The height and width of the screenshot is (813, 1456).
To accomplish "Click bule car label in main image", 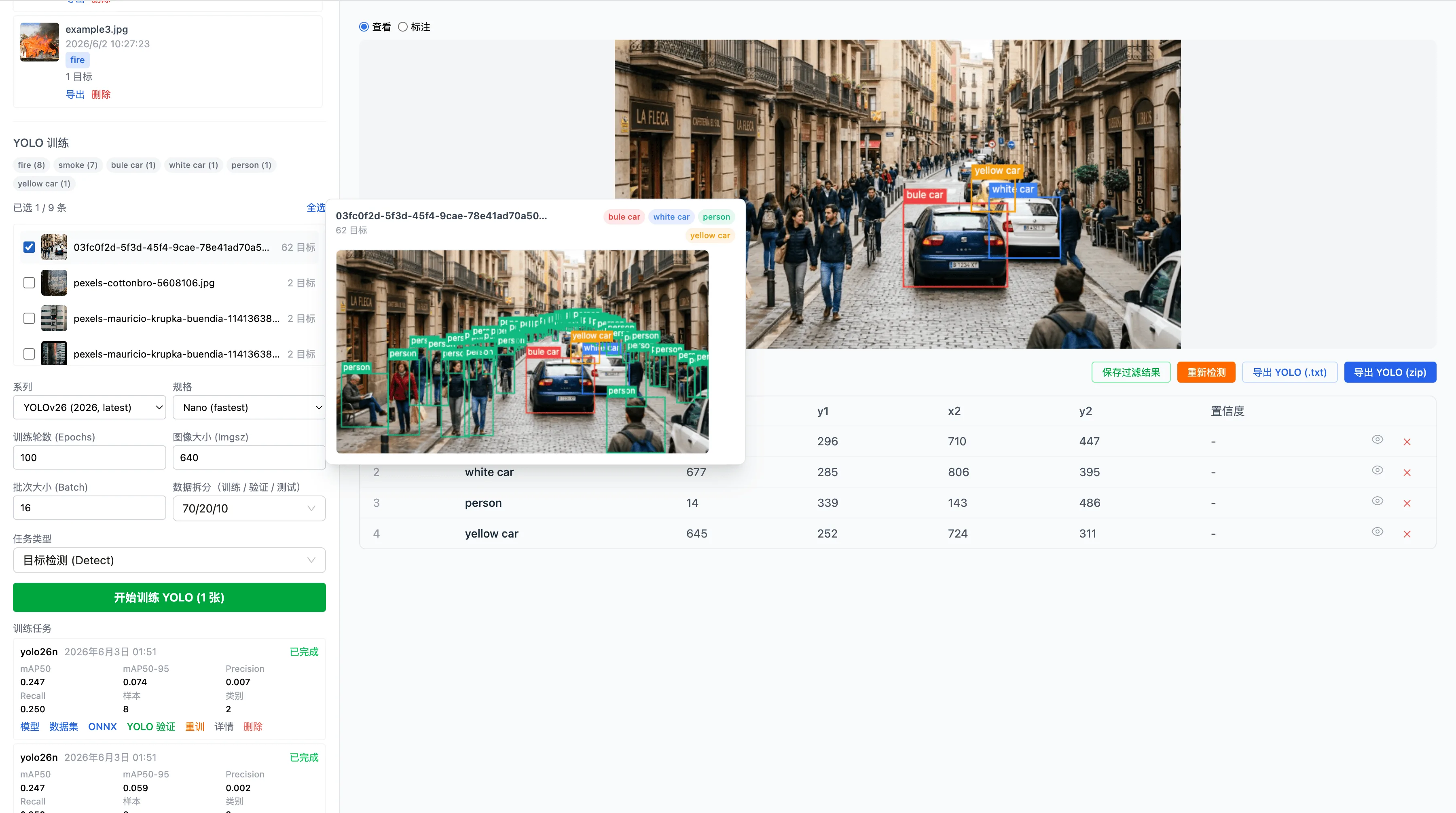I will 925,195.
